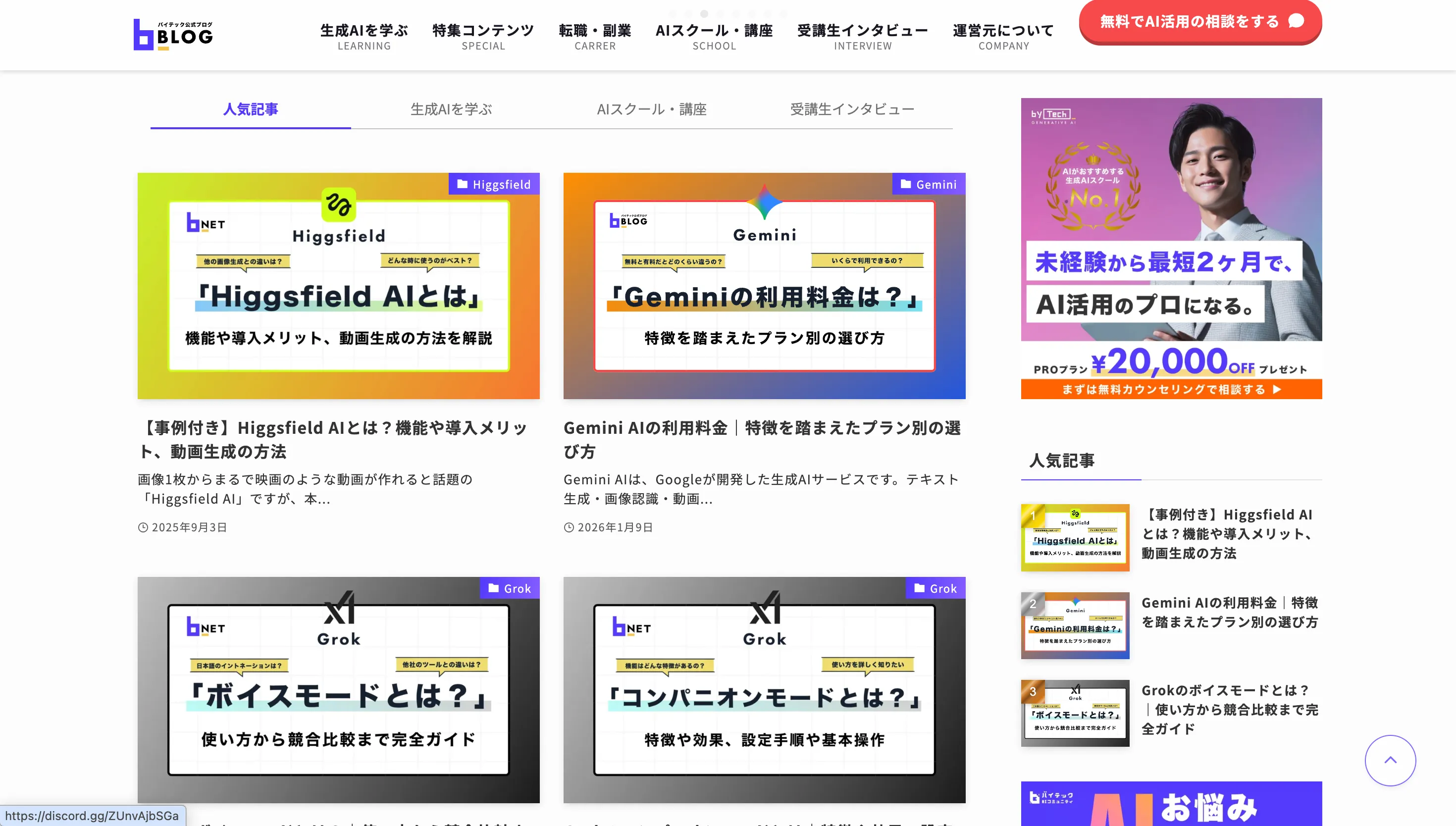Select the 人気記事 tab
The height and width of the screenshot is (826, 1456).
tap(250, 109)
